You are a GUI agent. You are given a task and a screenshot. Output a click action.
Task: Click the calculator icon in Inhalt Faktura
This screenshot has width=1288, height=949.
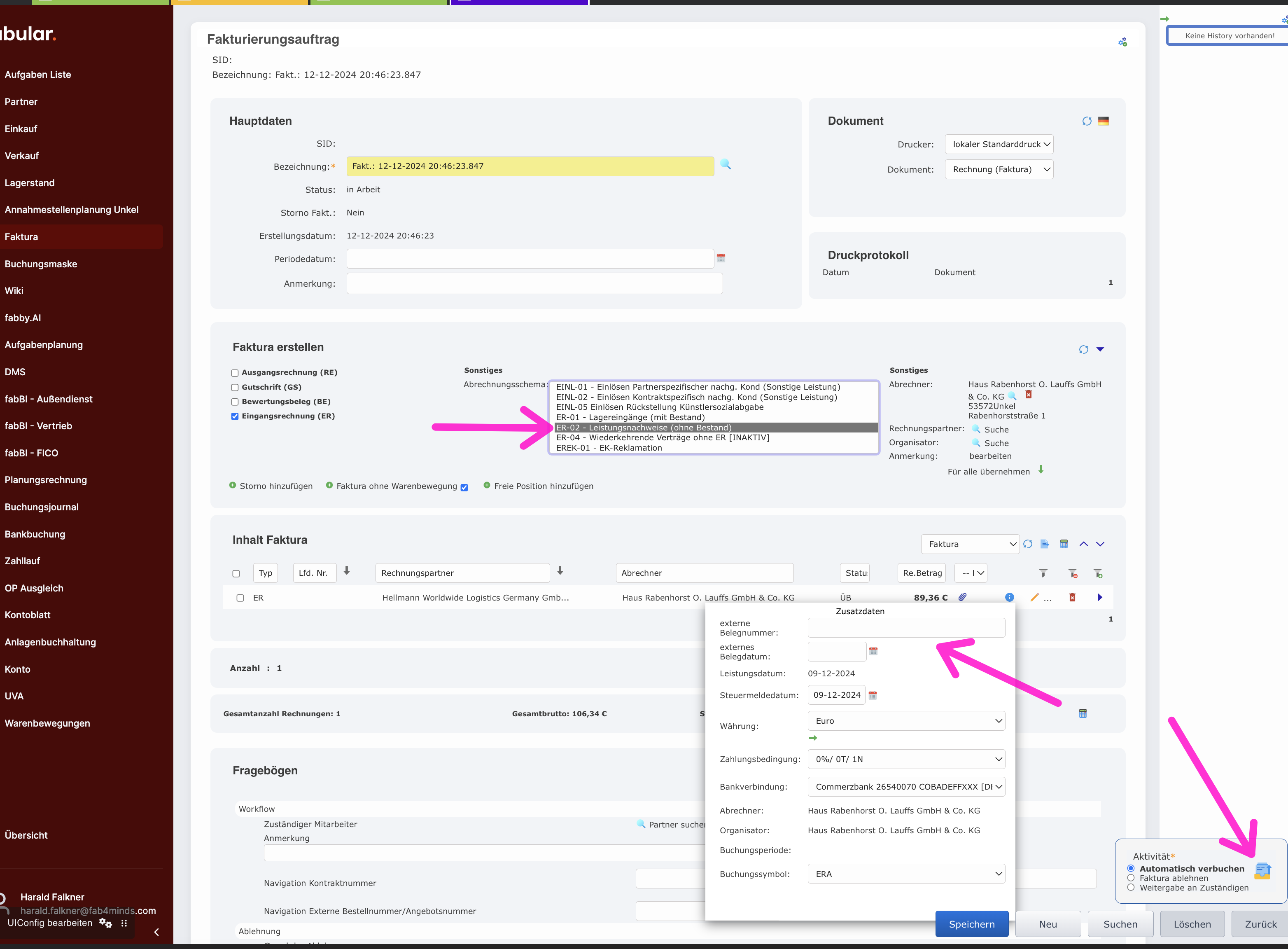coord(1064,544)
